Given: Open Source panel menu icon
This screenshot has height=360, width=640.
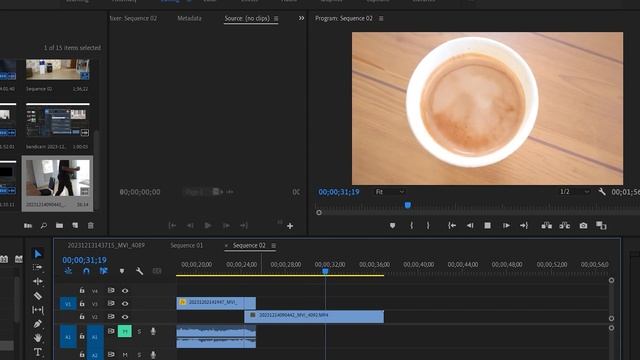Looking at the screenshot, I should (276, 18).
